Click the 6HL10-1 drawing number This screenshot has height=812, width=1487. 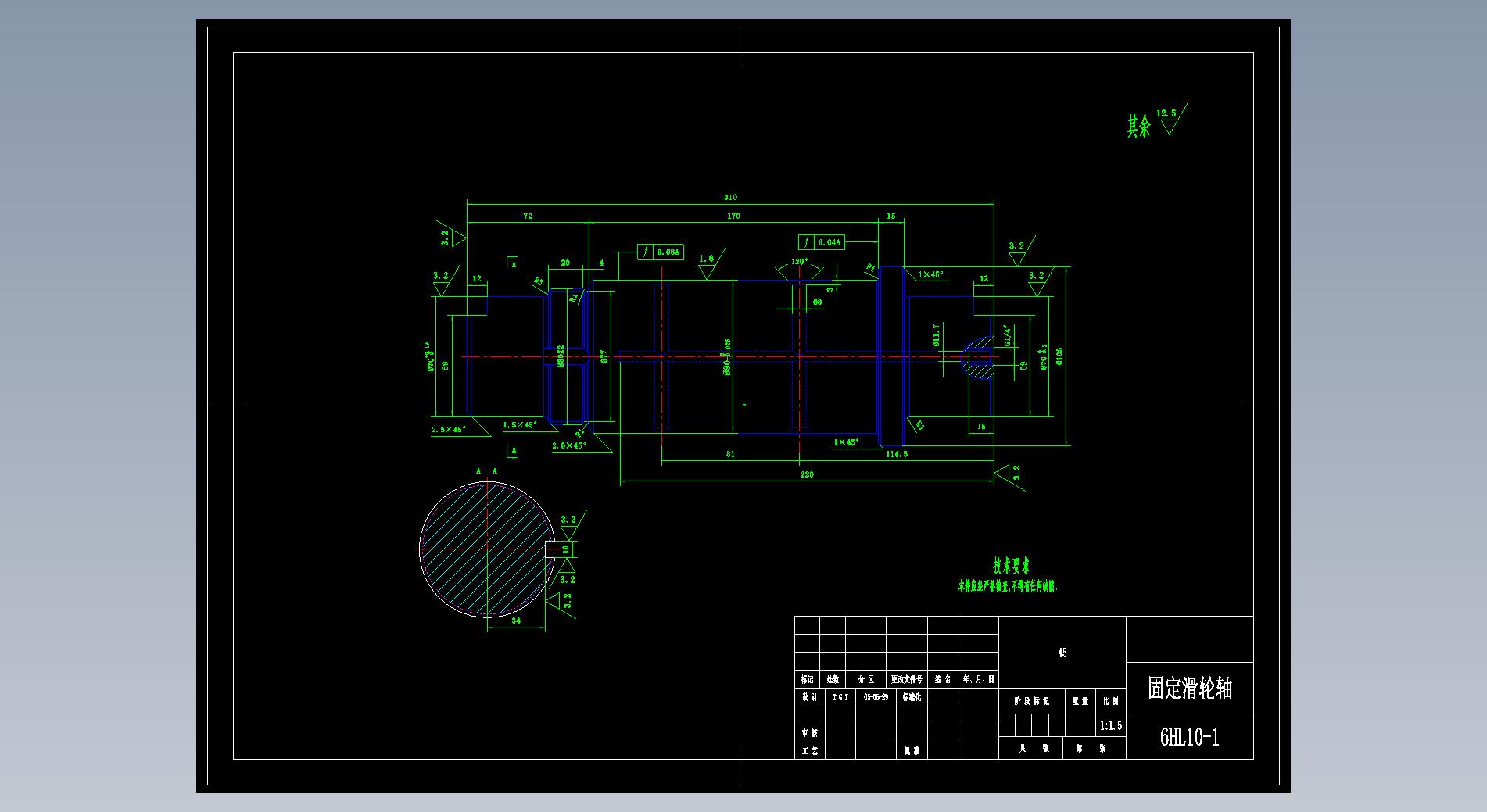click(x=1189, y=737)
